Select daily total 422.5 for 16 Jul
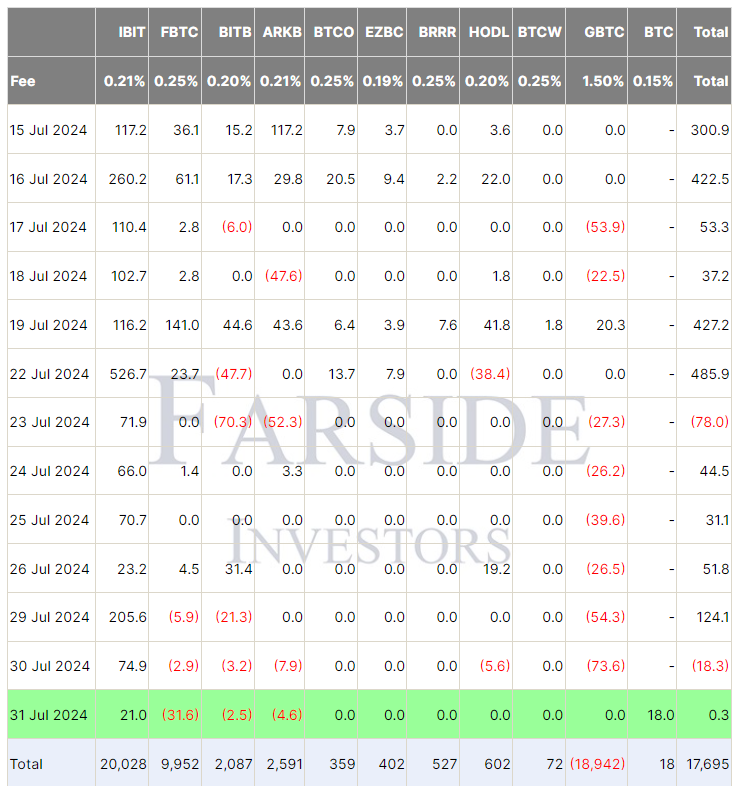The image size is (733, 786). pos(710,179)
